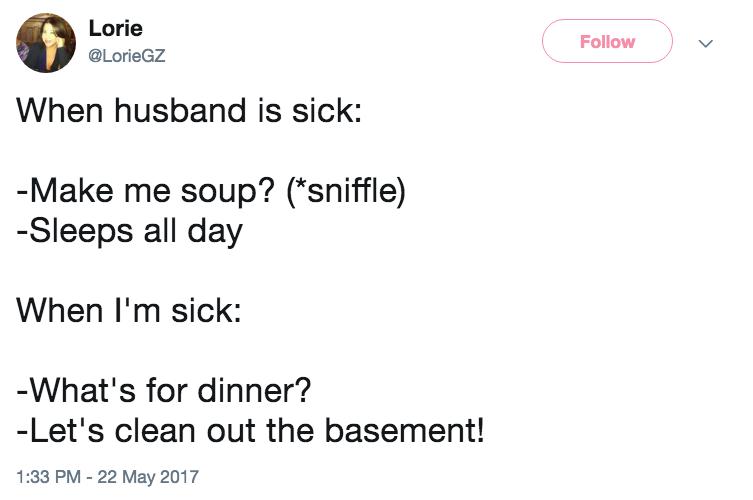Click the word 'dinner?' in the tweet
Viewport: 753px width, 500px height.
click(x=255, y=390)
